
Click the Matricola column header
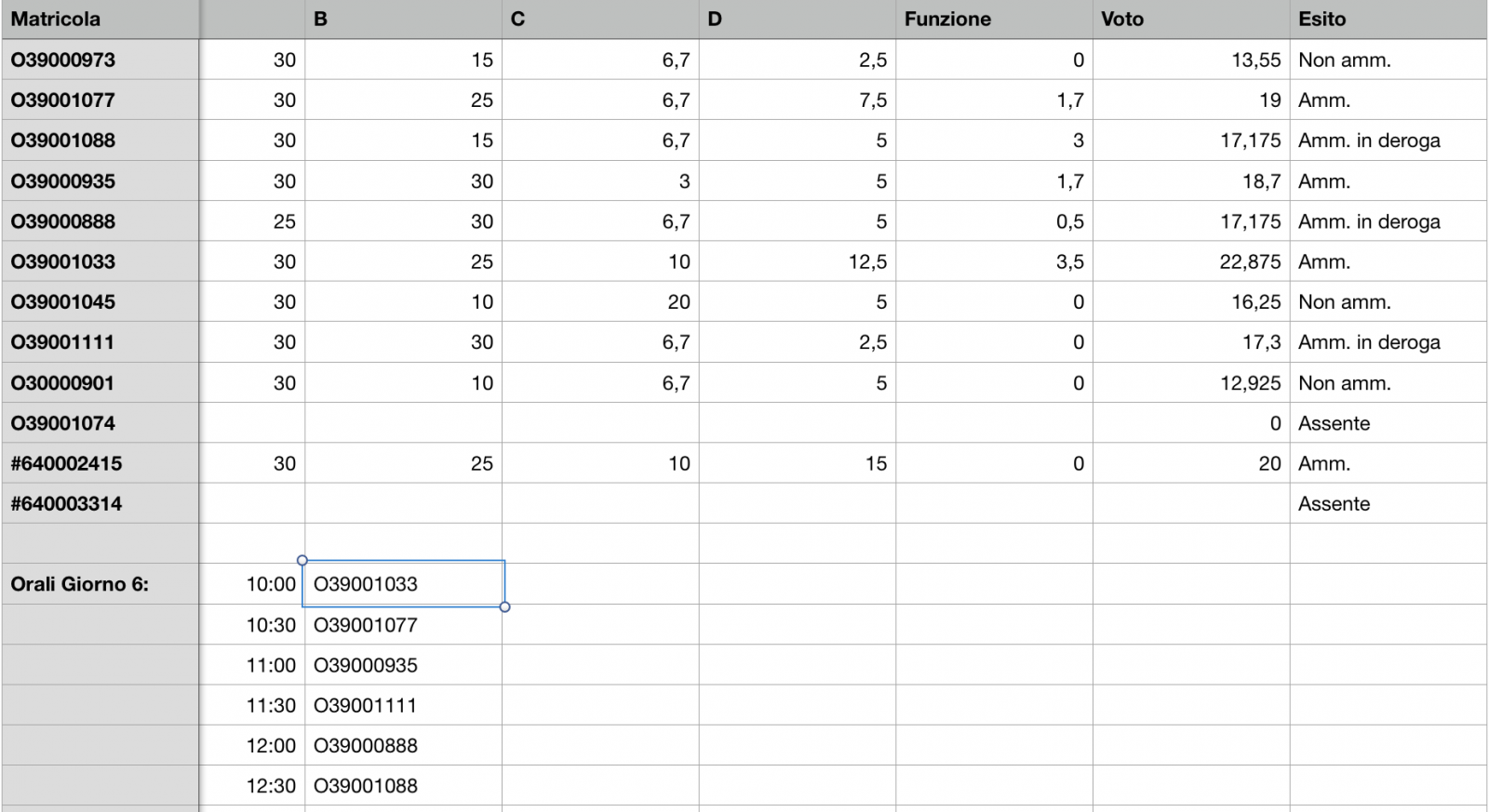point(100,20)
